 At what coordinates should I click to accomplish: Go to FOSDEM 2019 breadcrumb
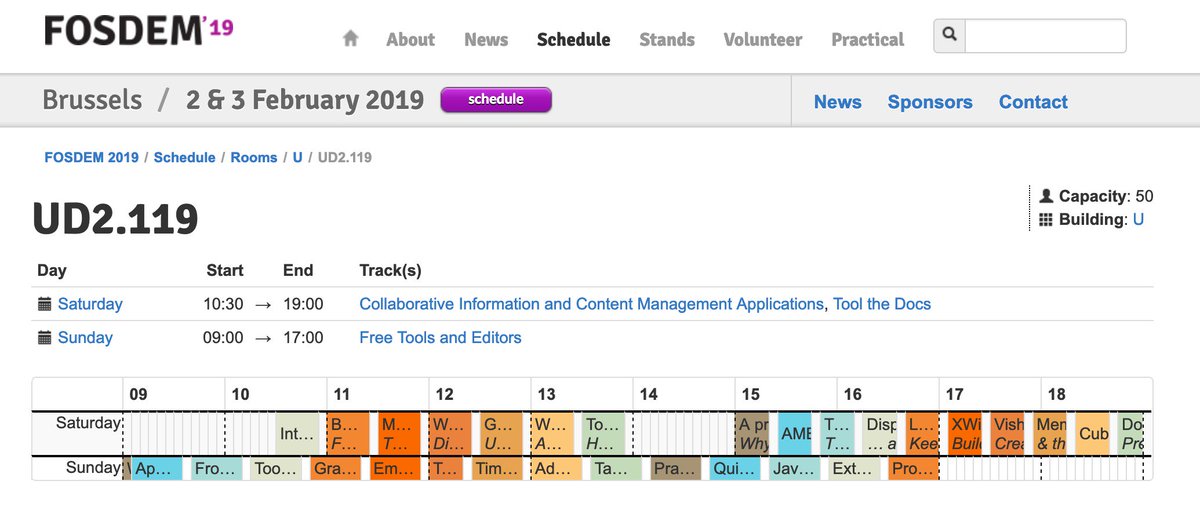coord(92,157)
